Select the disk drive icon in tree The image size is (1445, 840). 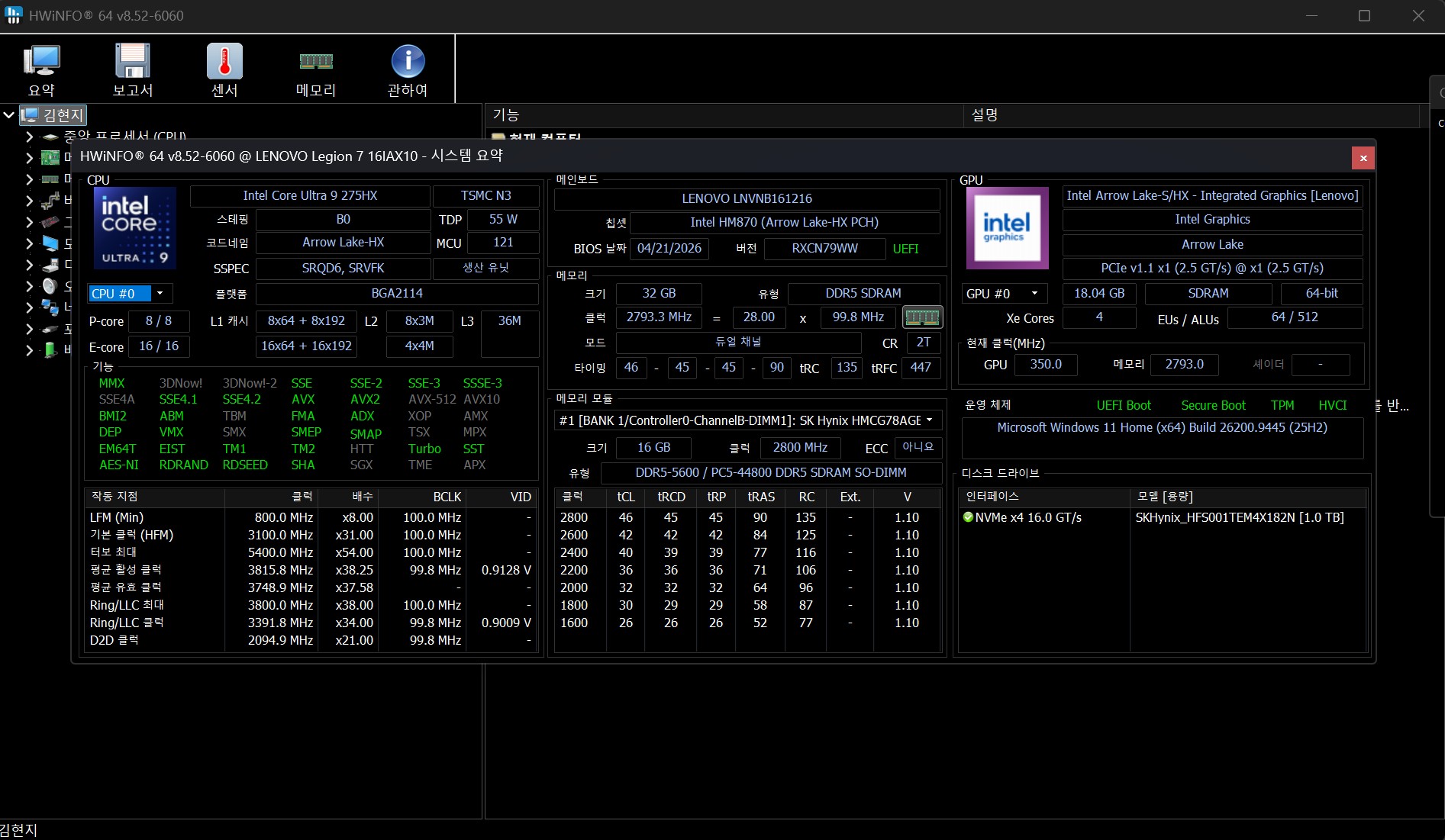pos(50,265)
